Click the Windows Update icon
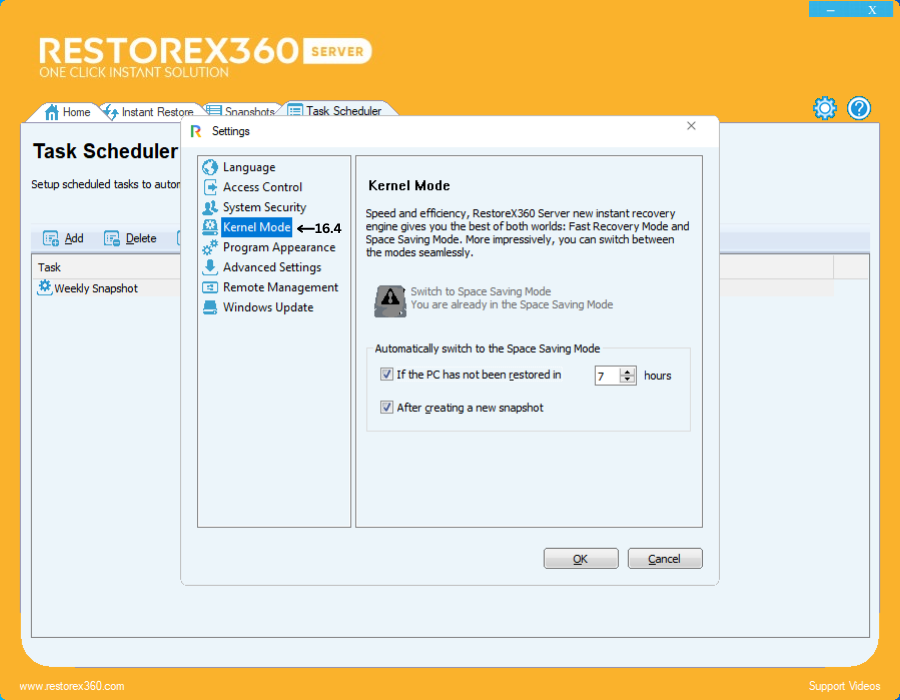Screen dimensions: 900x700 point(210,308)
